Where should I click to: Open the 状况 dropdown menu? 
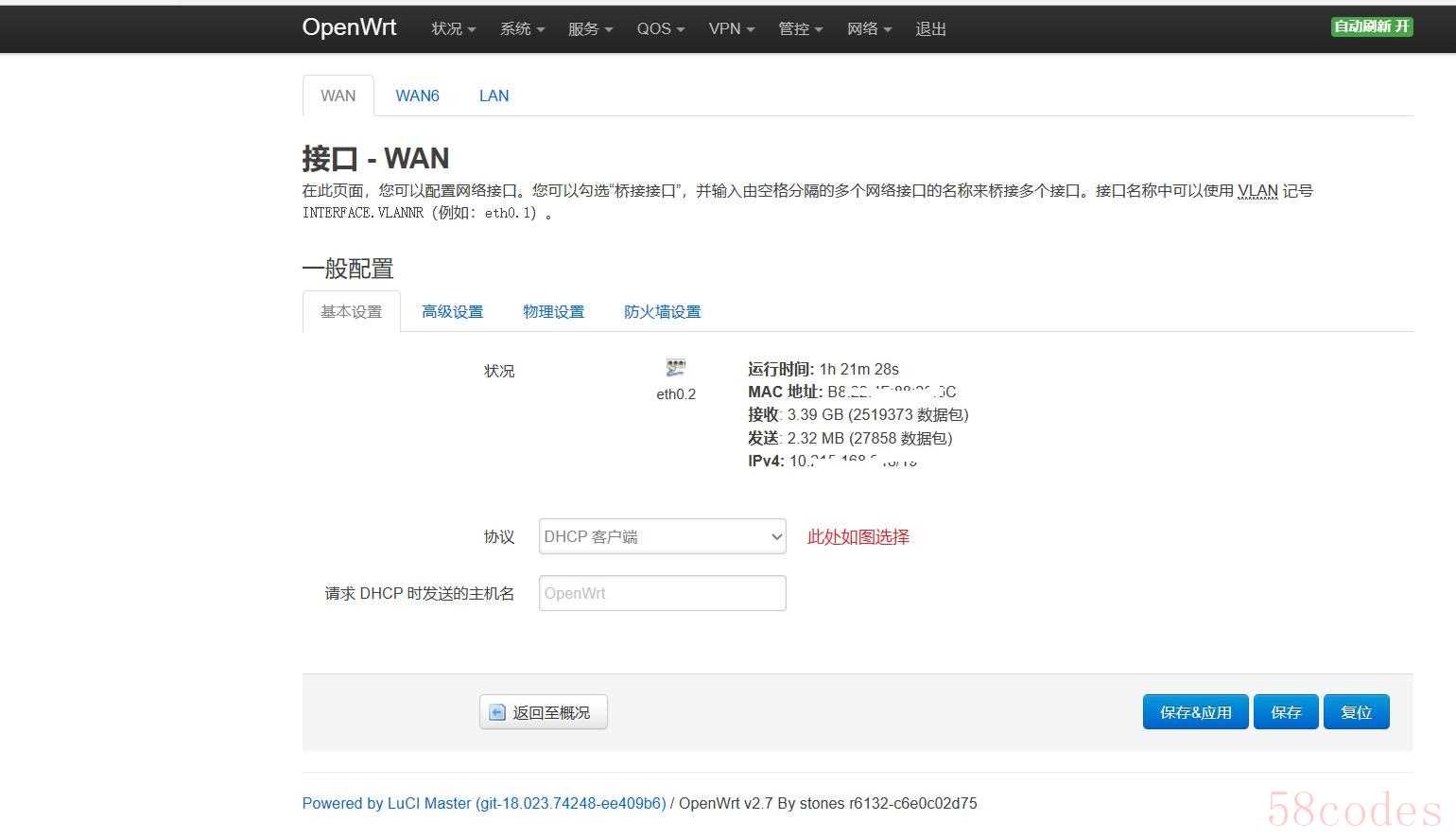tap(453, 29)
